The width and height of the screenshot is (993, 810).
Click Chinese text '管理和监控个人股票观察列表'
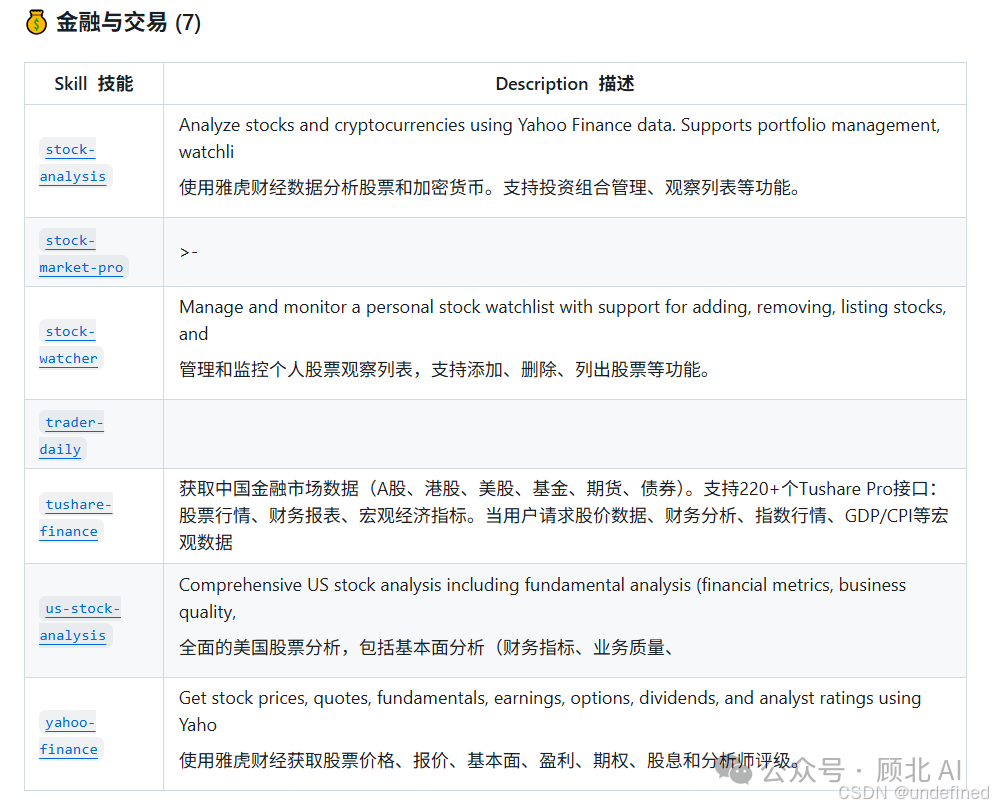point(296,369)
